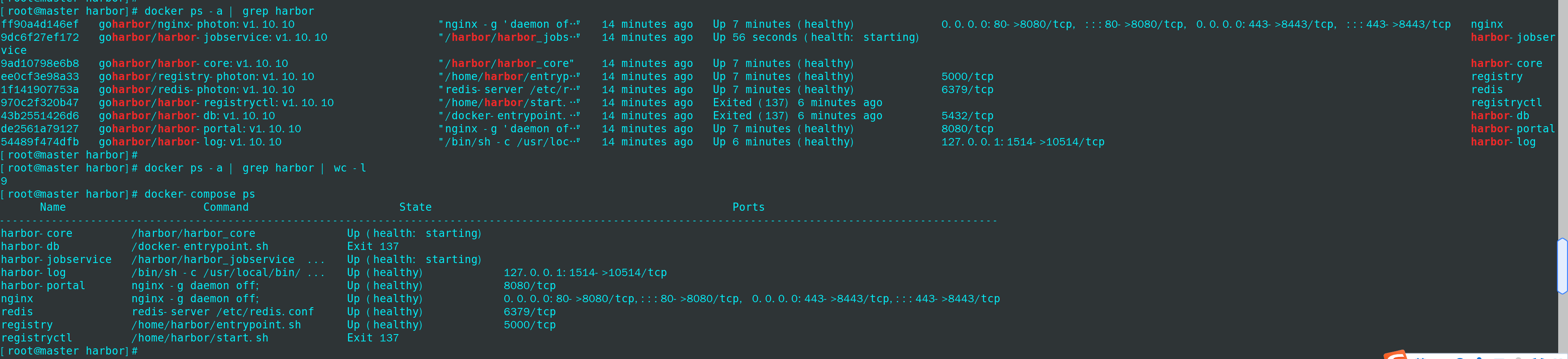Screen dimensions: 1568x359
Task: Click the last '[root@master harbor]#' prompt
Action: (69, 351)
